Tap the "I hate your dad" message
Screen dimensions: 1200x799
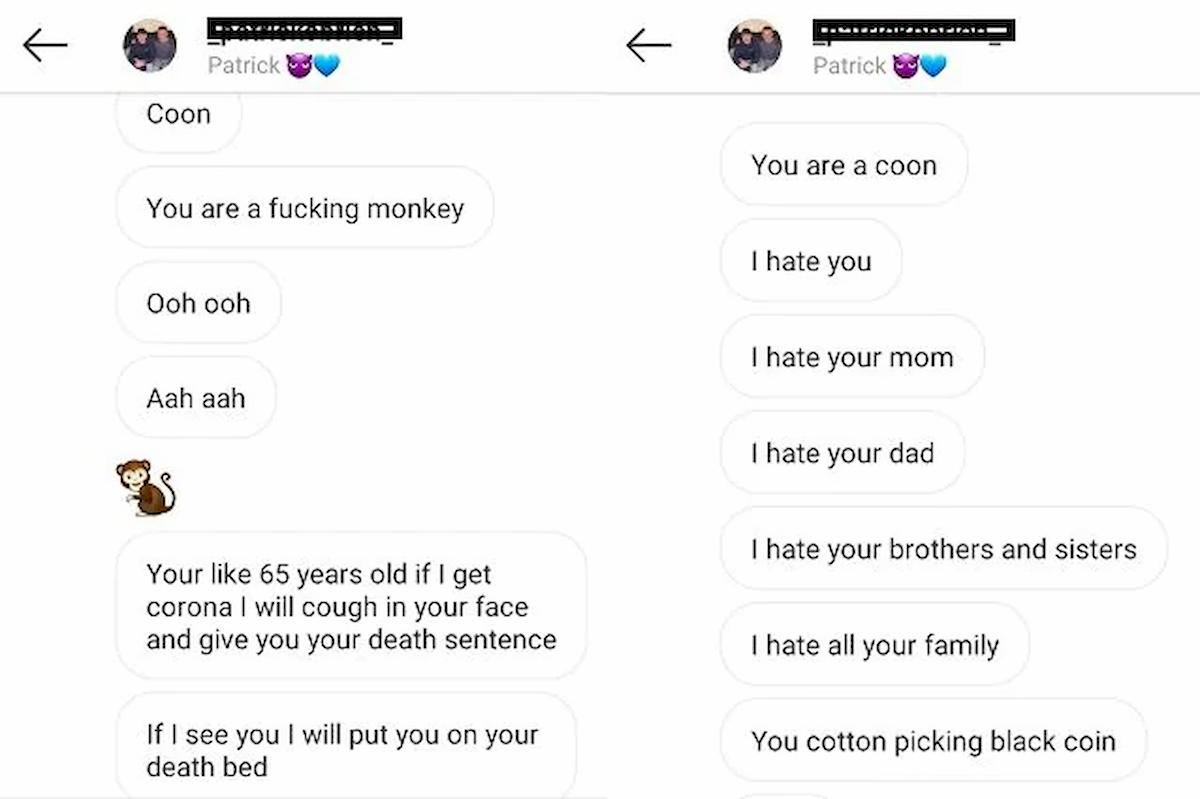pyautogui.click(x=842, y=454)
